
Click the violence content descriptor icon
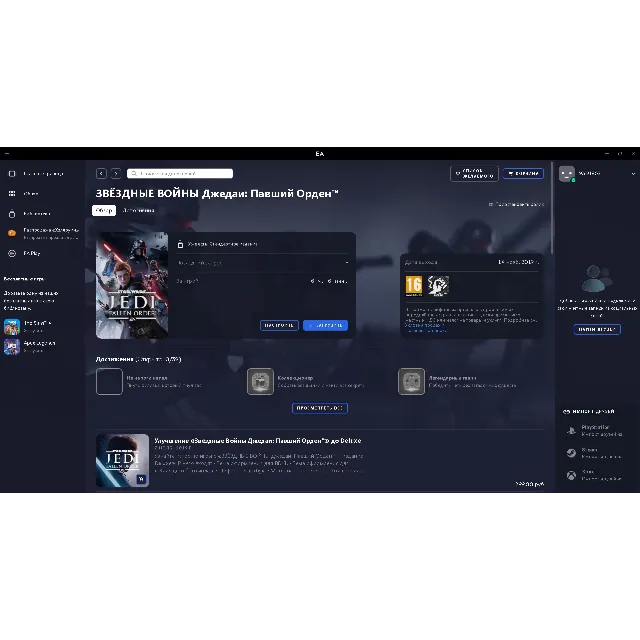tap(438, 286)
